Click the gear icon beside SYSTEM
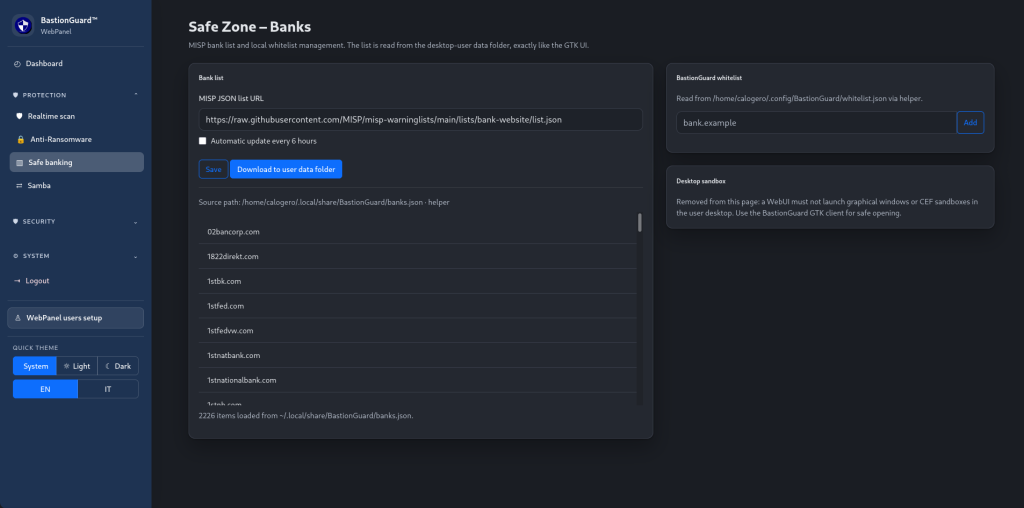The width and height of the screenshot is (1024, 508). (16, 256)
